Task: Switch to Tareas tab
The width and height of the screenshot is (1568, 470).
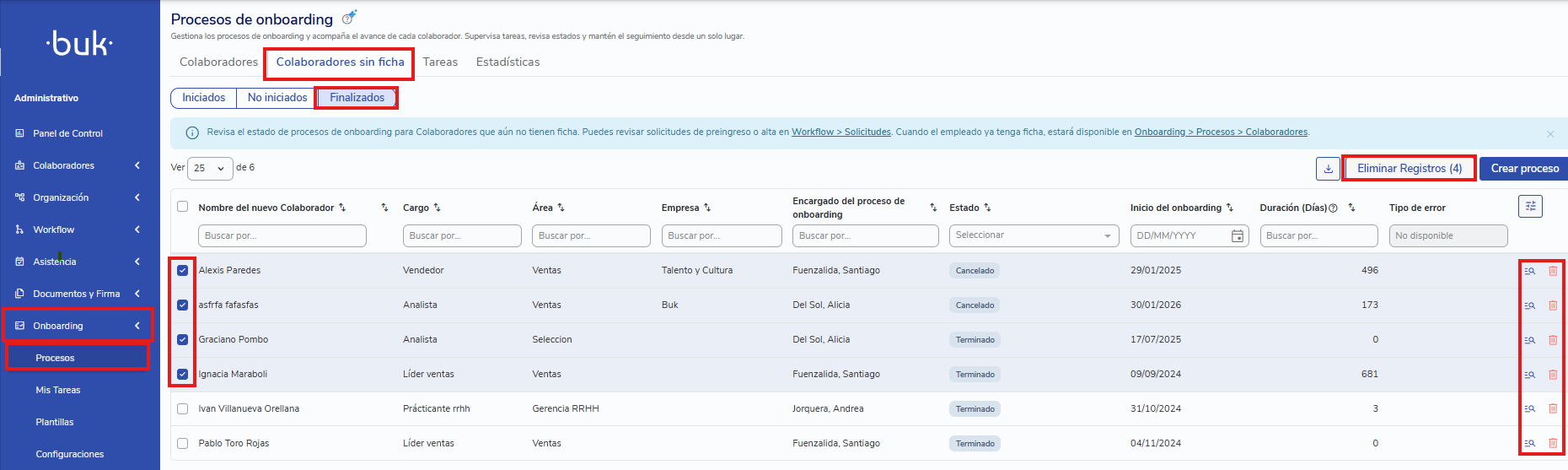Action: (x=440, y=62)
